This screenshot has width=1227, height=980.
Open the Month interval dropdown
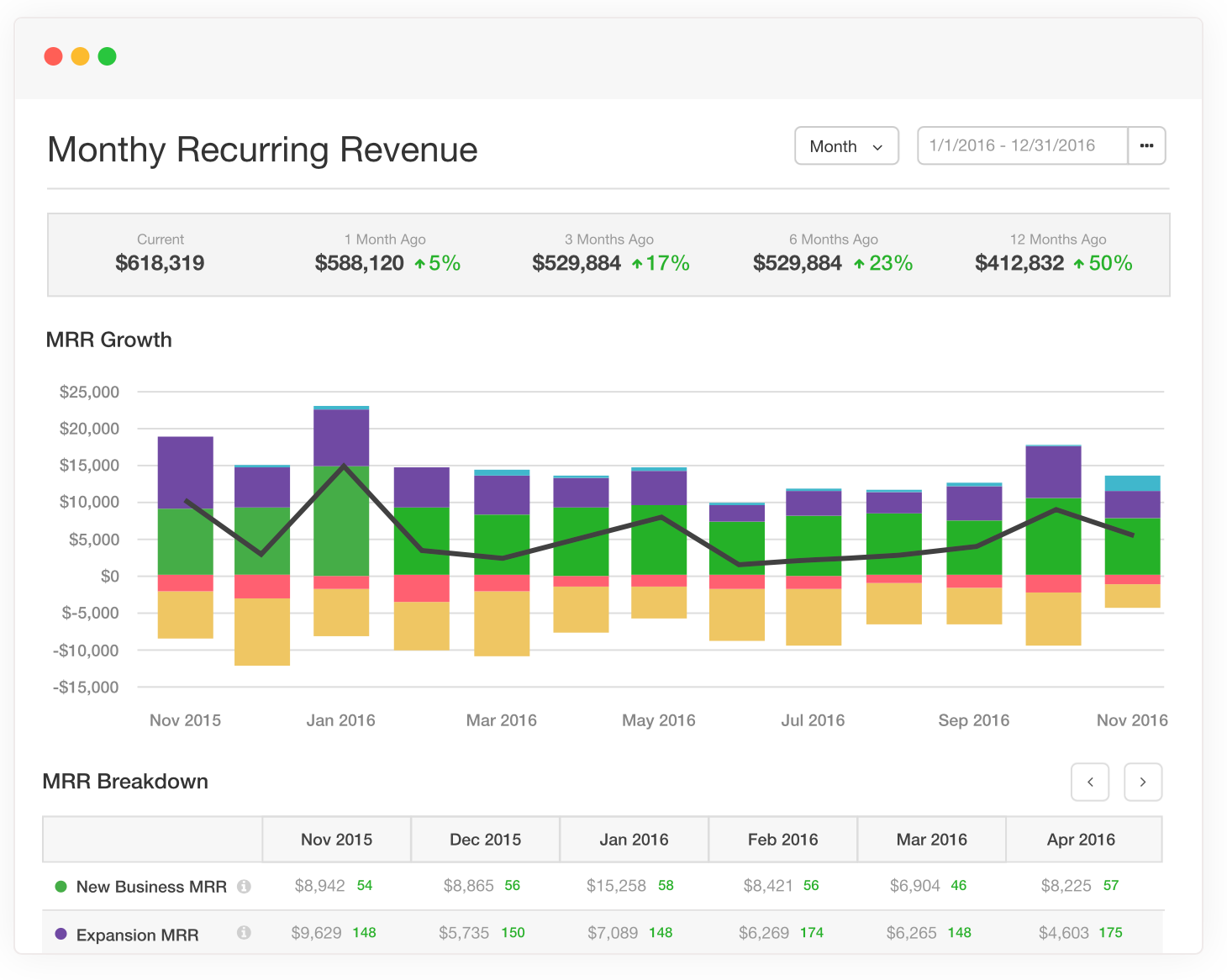click(x=846, y=146)
